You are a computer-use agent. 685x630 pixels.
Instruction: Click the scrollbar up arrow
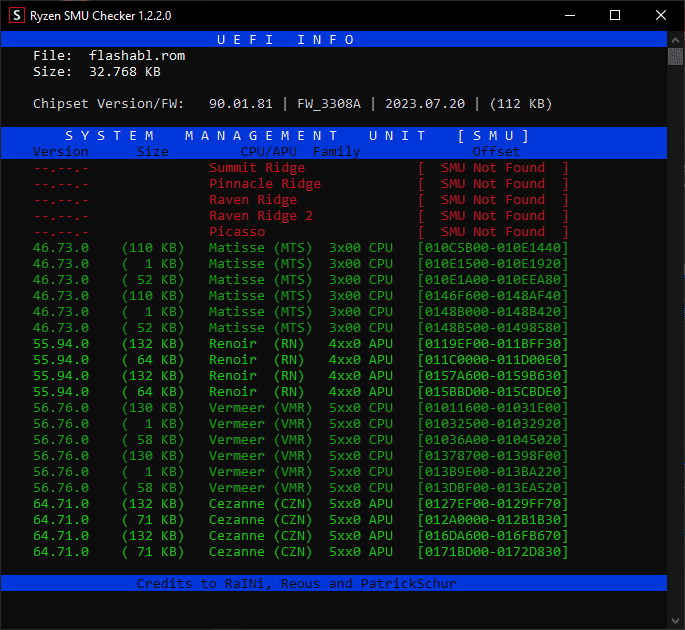click(x=675, y=40)
